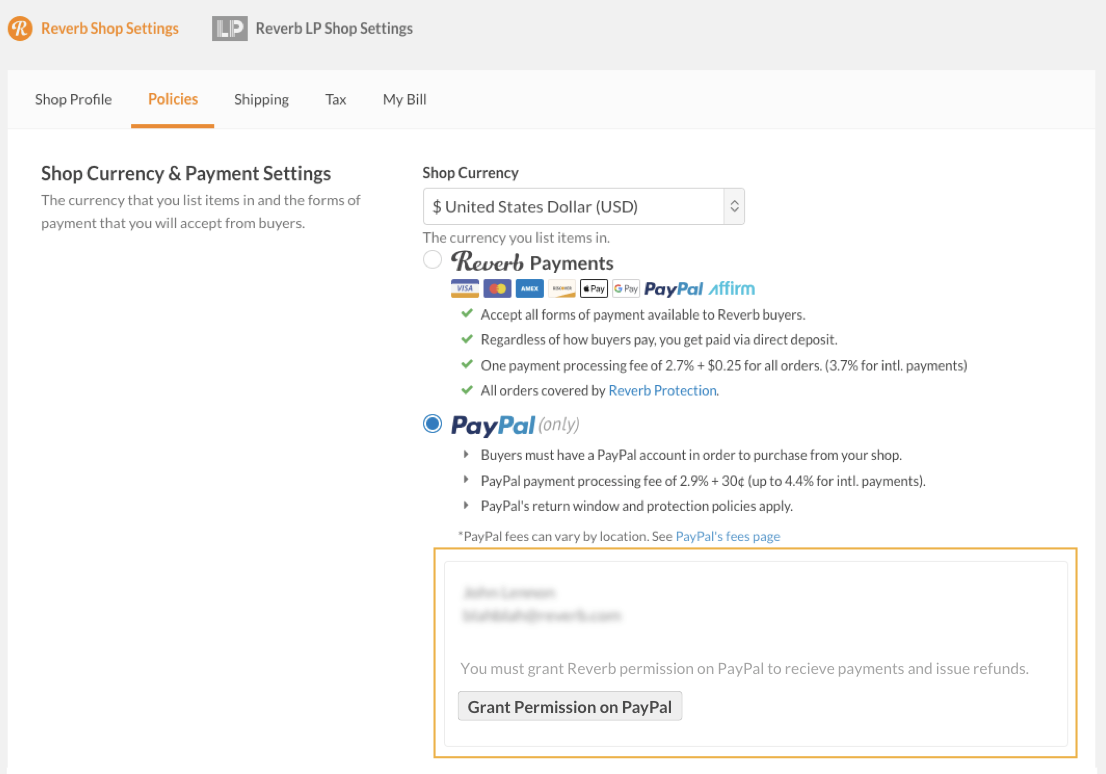
Task: Follow the PayPal's fees page link
Action: click(728, 536)
